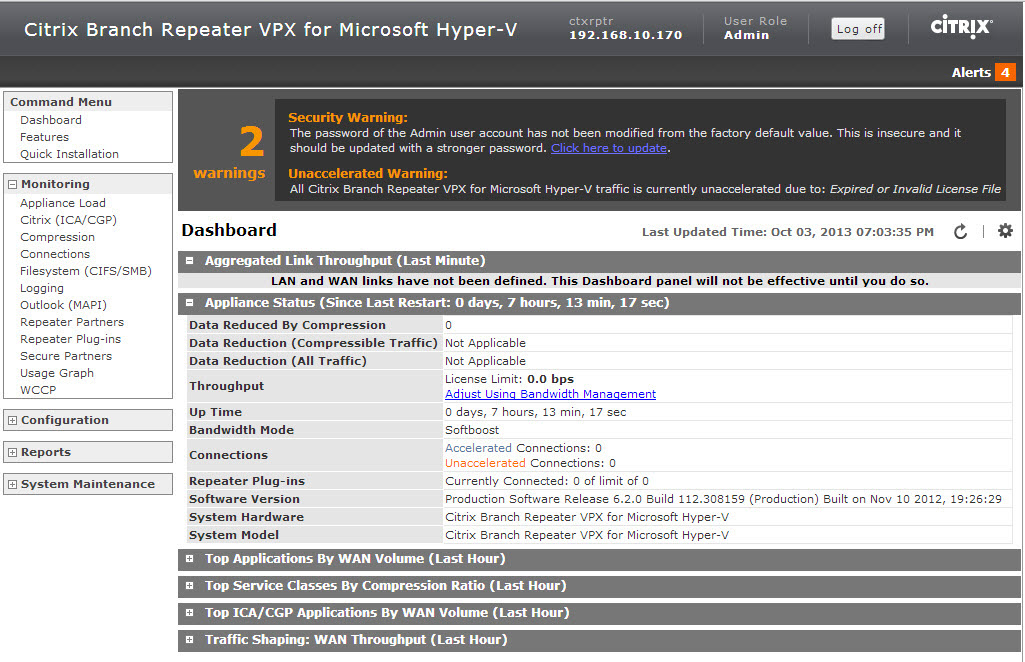
Task: Expand Top ICA/CGP Applications panel
Action: (190, 612)
